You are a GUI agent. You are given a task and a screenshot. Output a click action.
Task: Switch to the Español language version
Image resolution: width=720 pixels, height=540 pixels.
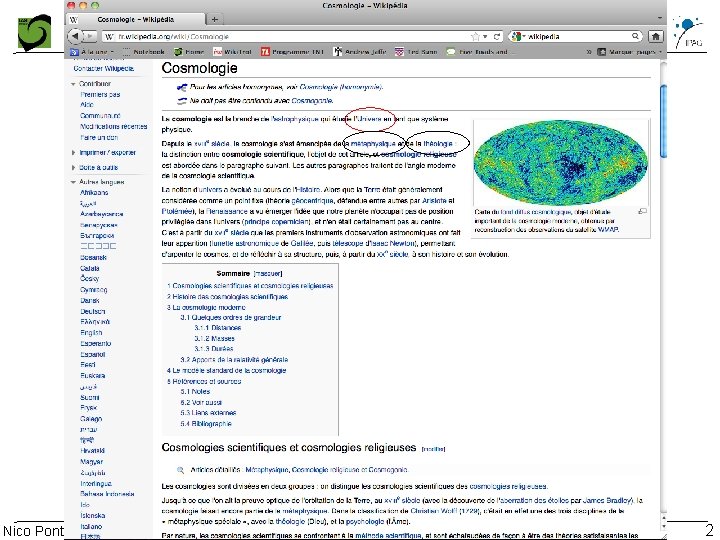pyautogui.click(x=93, y=354)
